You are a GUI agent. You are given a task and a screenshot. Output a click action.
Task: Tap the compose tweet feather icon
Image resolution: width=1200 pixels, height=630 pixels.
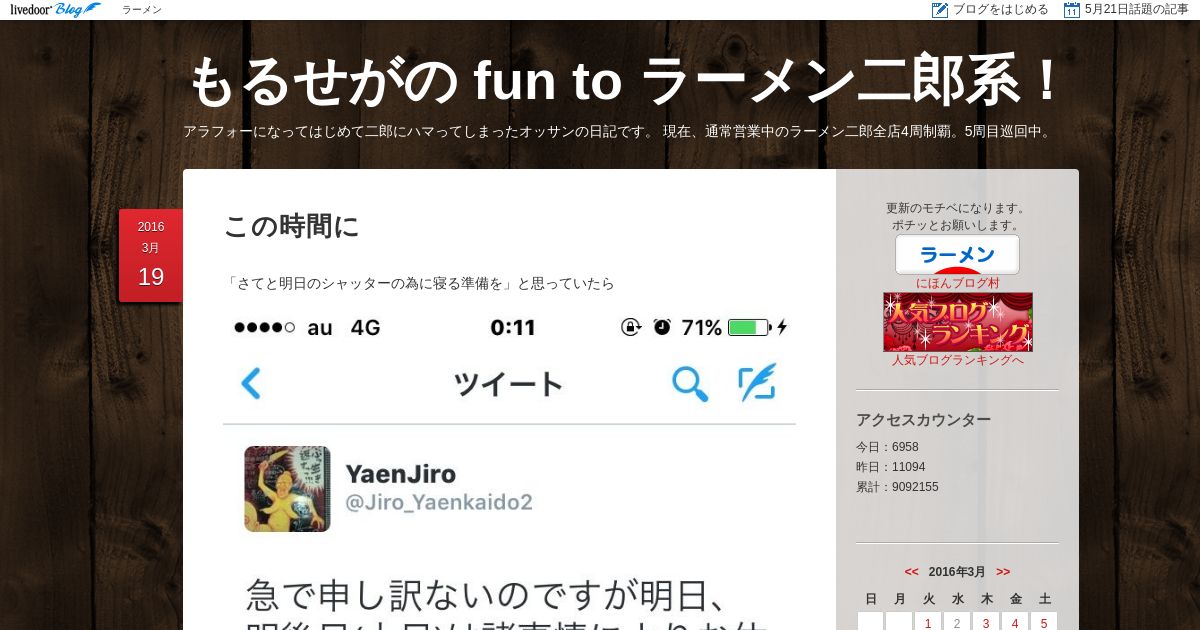pyautogui.click(x=757, y=383)
